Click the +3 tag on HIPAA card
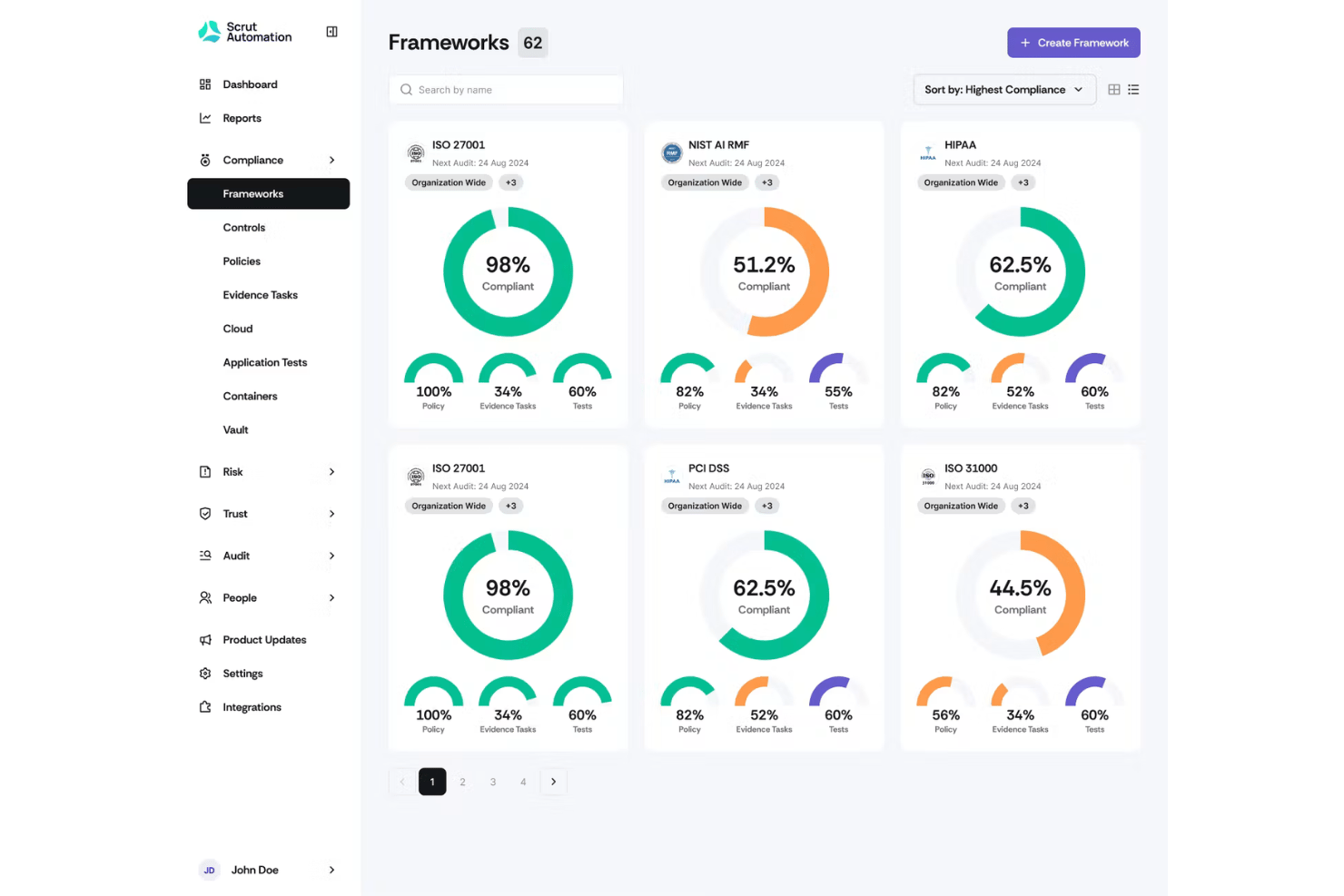1344x896 pixels. (1023, 182)
